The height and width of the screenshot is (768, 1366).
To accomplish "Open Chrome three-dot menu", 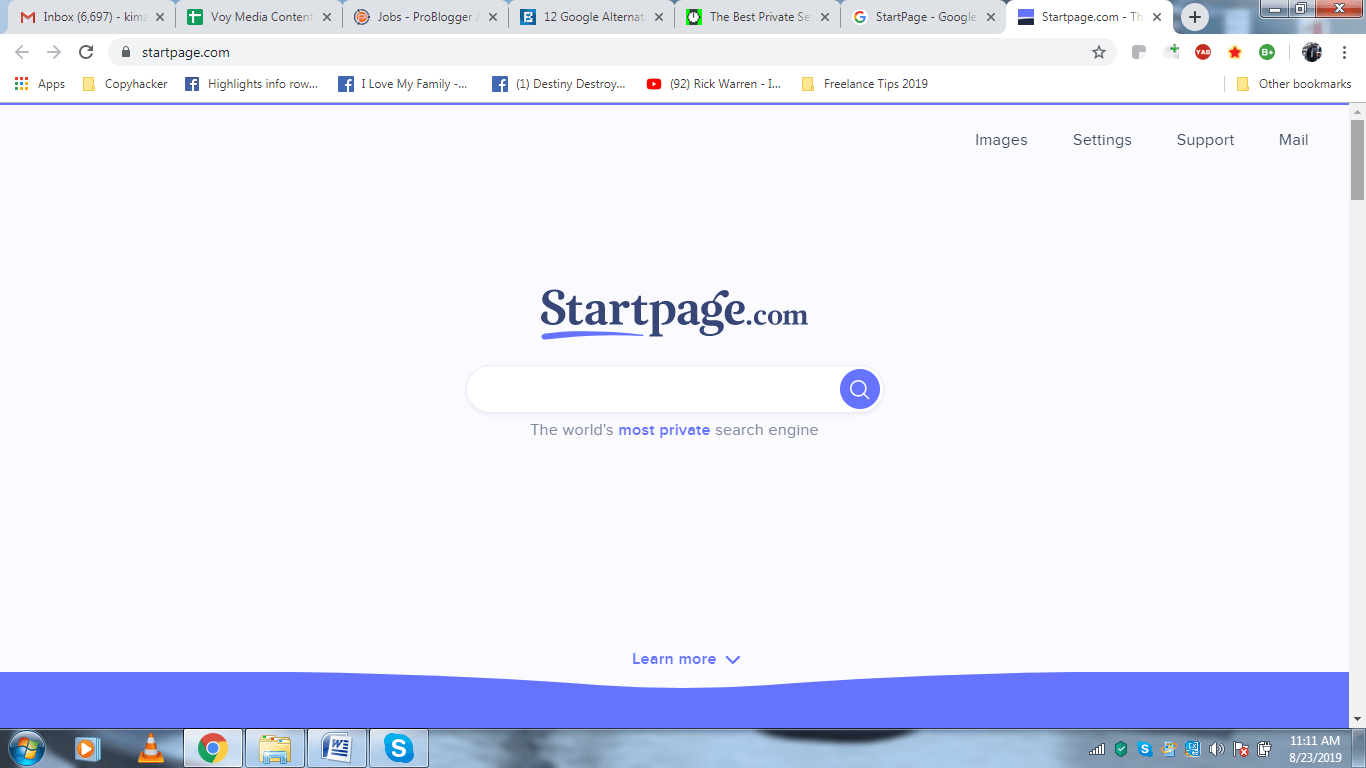I will tap(1344, 52).
